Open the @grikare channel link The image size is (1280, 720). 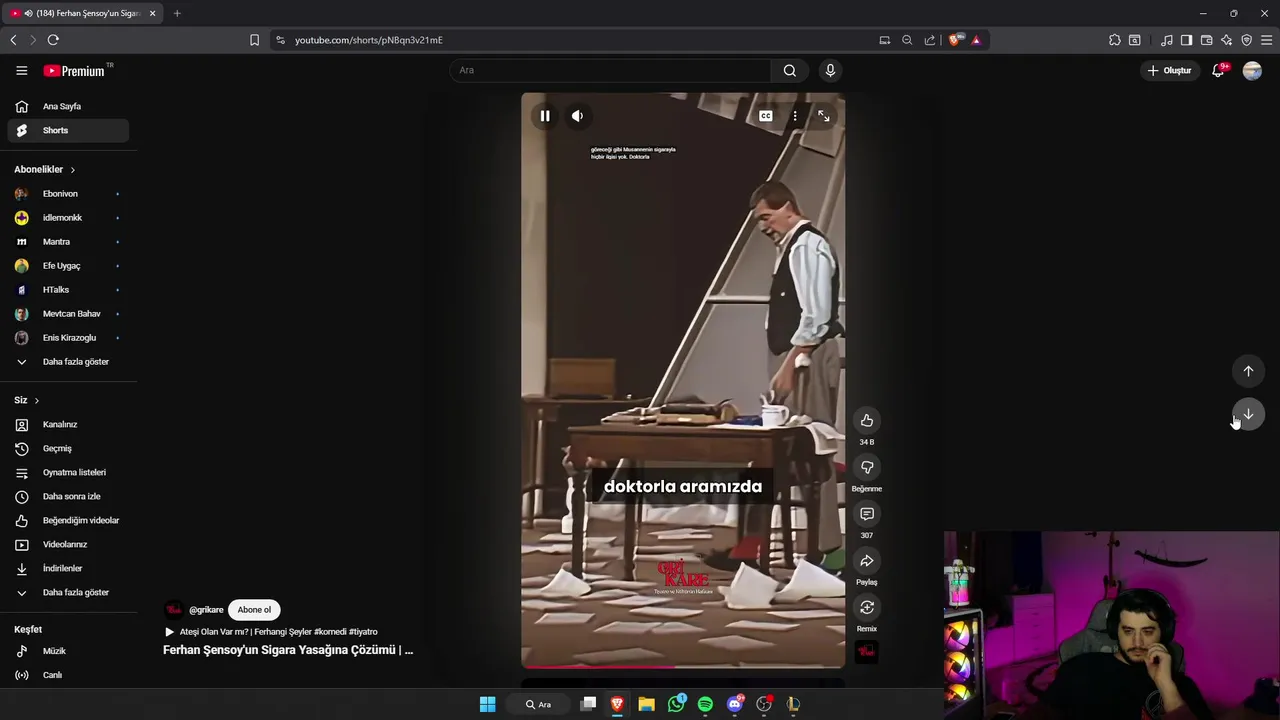coord(206,610)
